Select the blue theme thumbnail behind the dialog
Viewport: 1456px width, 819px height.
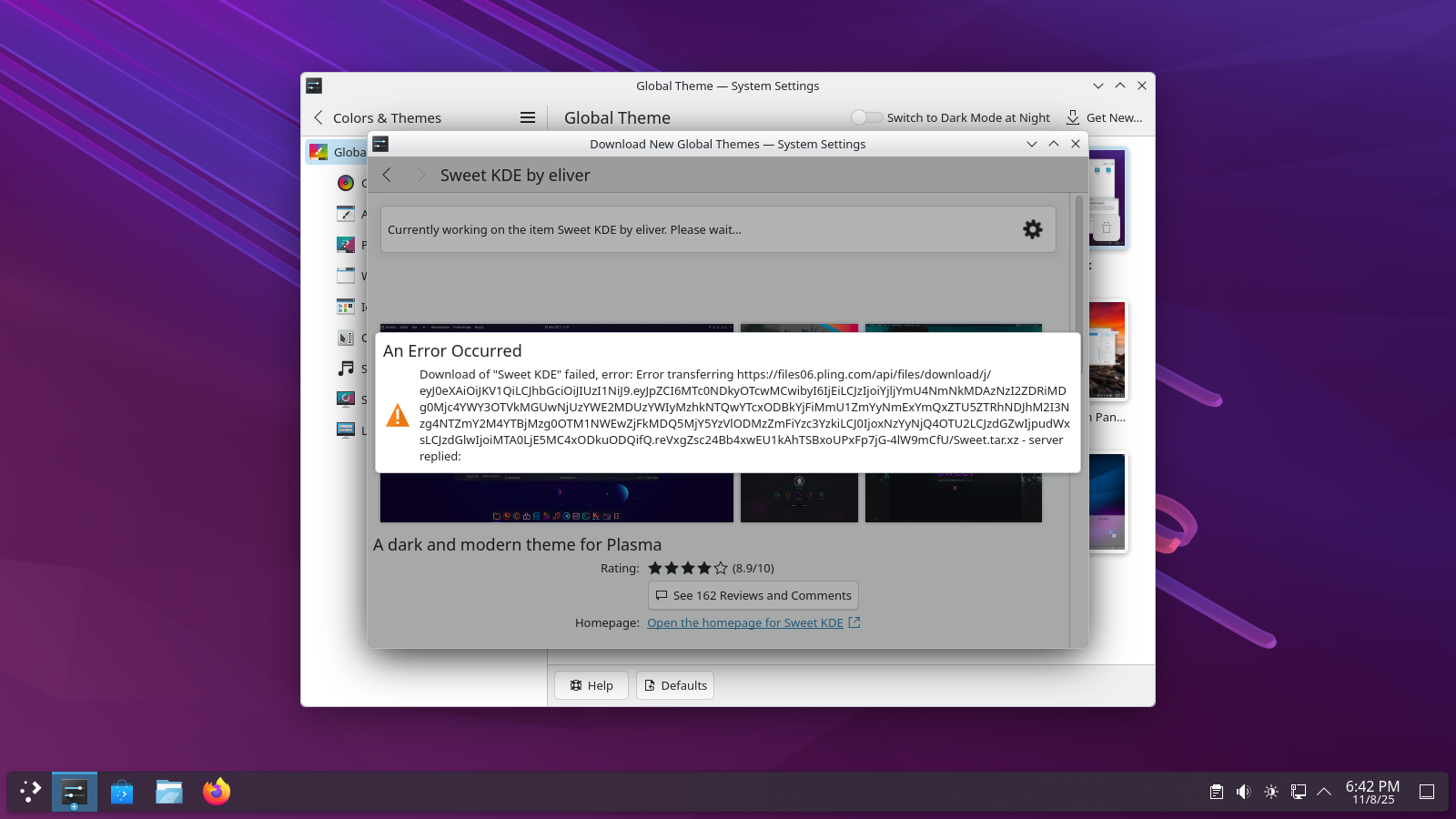[1107, 502]
